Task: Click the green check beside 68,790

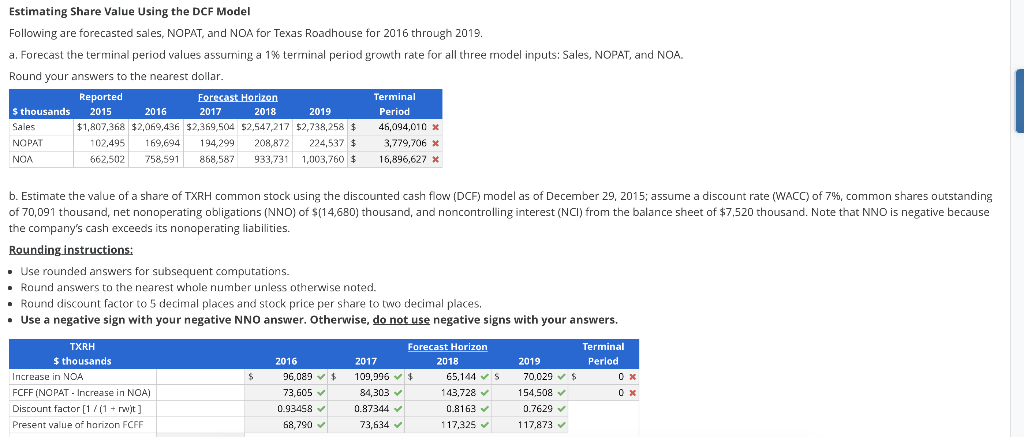Action: coord(321,425)
